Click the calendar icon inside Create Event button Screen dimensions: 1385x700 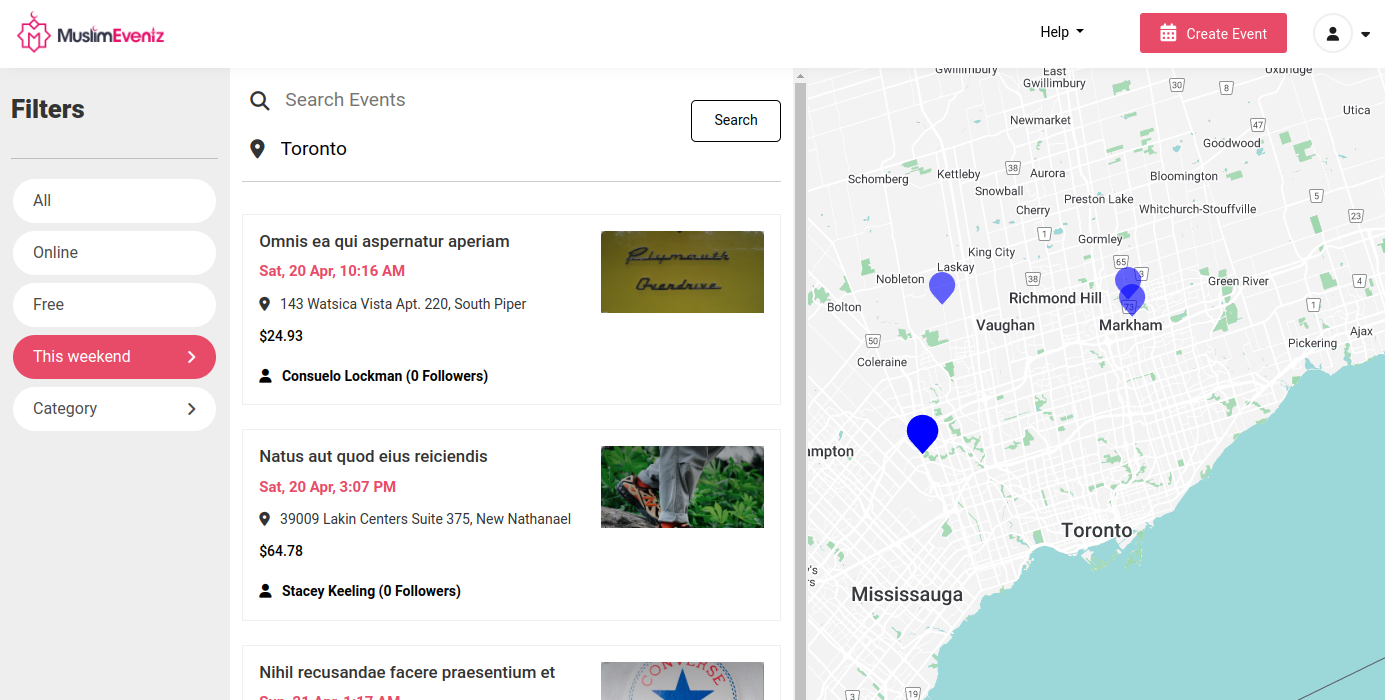pos(1167,32)
